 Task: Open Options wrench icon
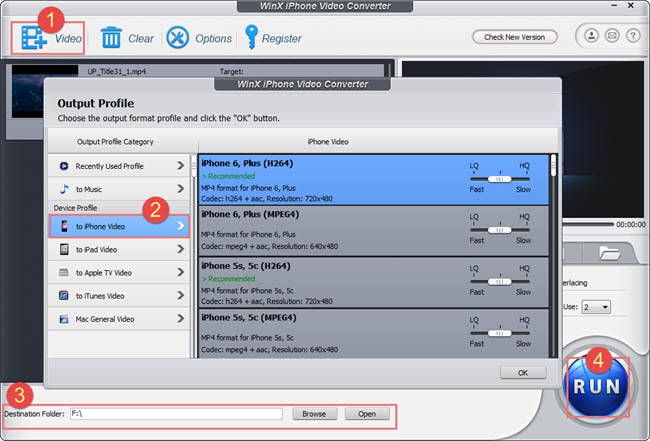177,38
